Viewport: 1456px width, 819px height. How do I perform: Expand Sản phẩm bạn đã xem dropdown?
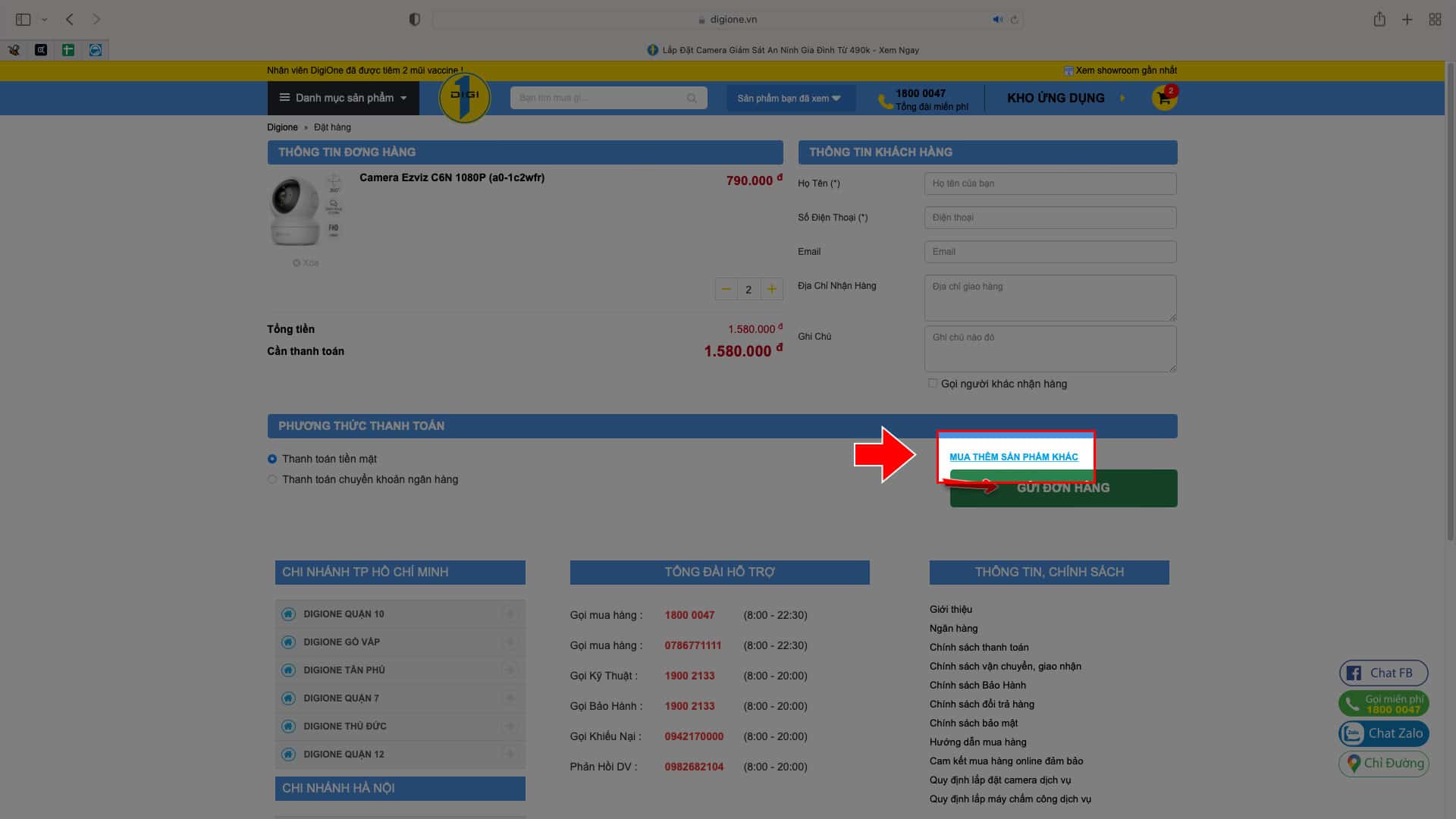(x=789, y=99)
